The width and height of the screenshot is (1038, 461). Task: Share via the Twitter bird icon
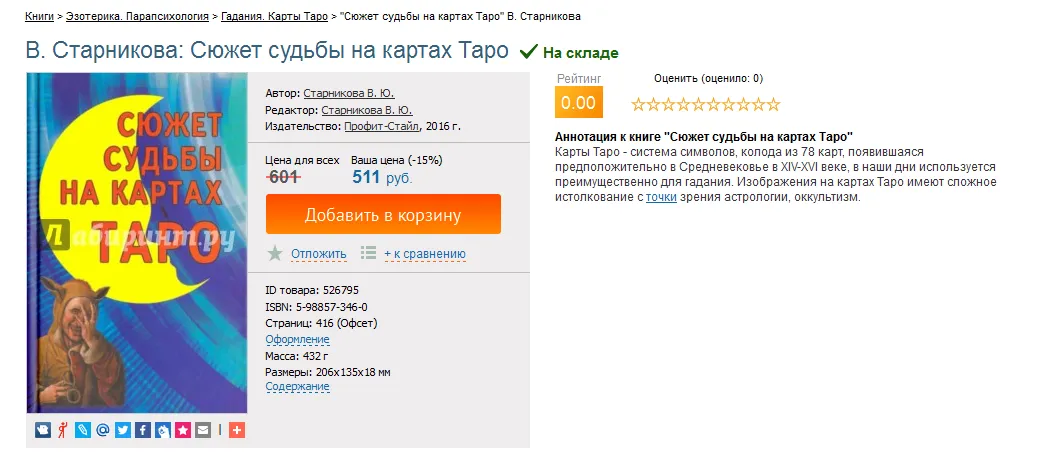(x=123, y=430)
